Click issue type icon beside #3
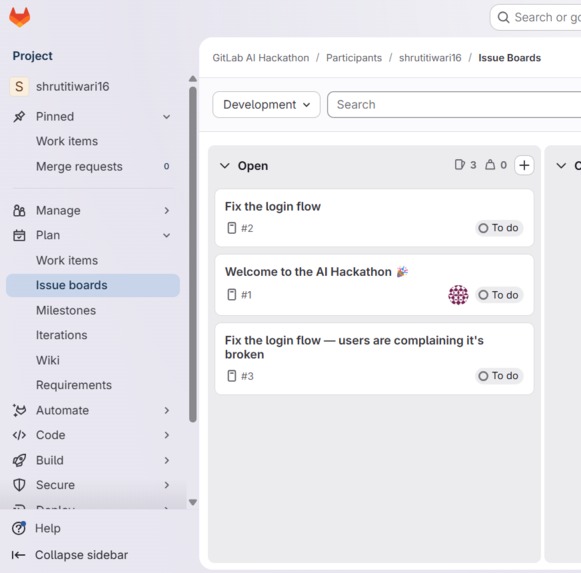The height and width of the screenshot is (573, 581). coord(232,376)
